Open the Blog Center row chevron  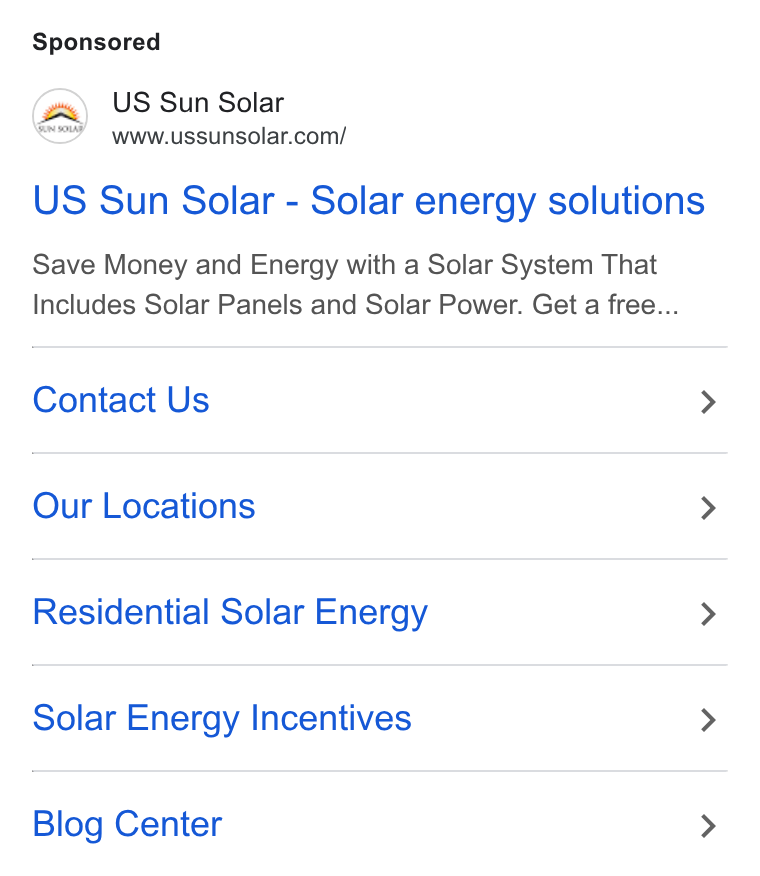(708, 826)
